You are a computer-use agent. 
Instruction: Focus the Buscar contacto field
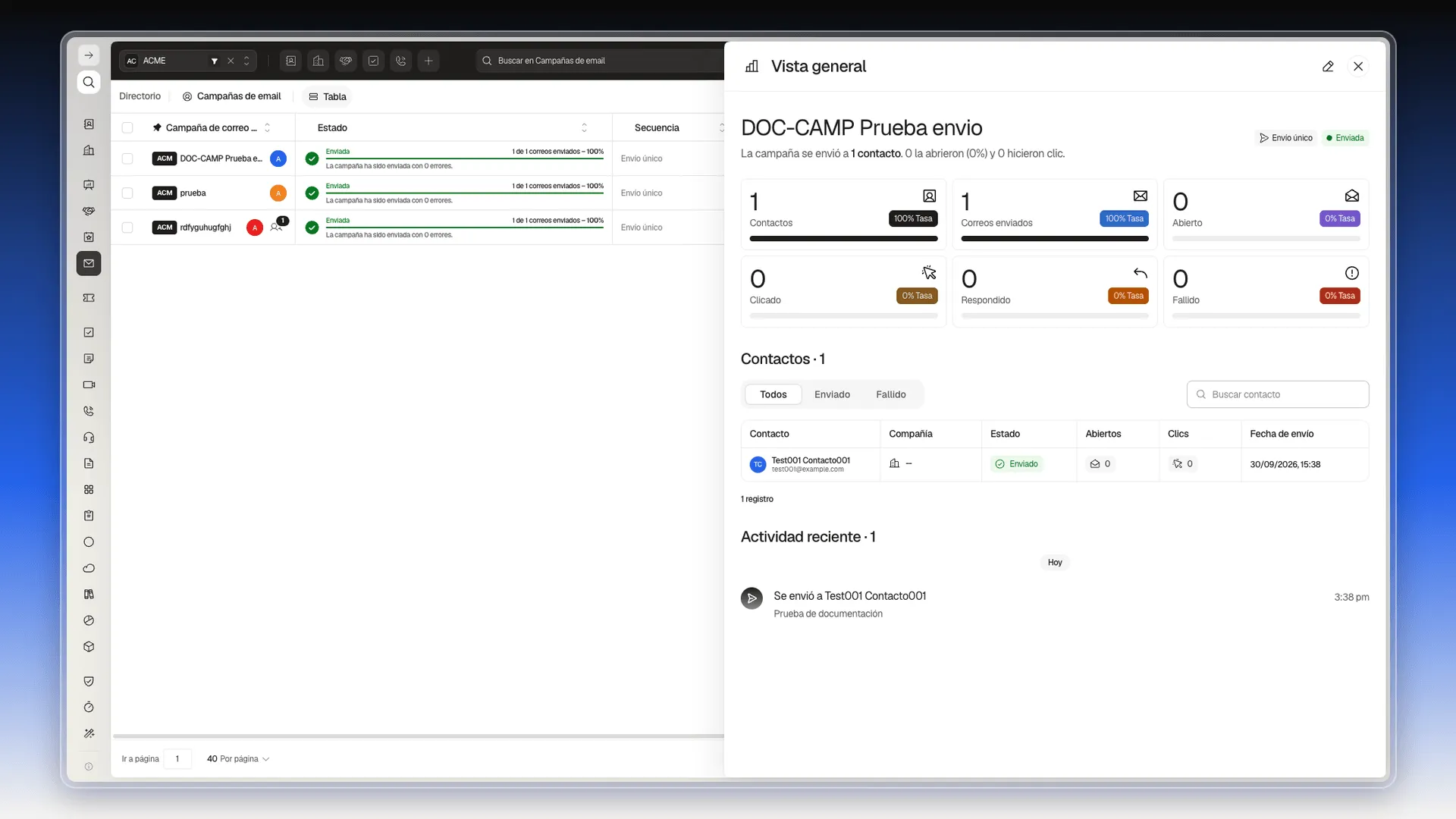pos(1277,394)
